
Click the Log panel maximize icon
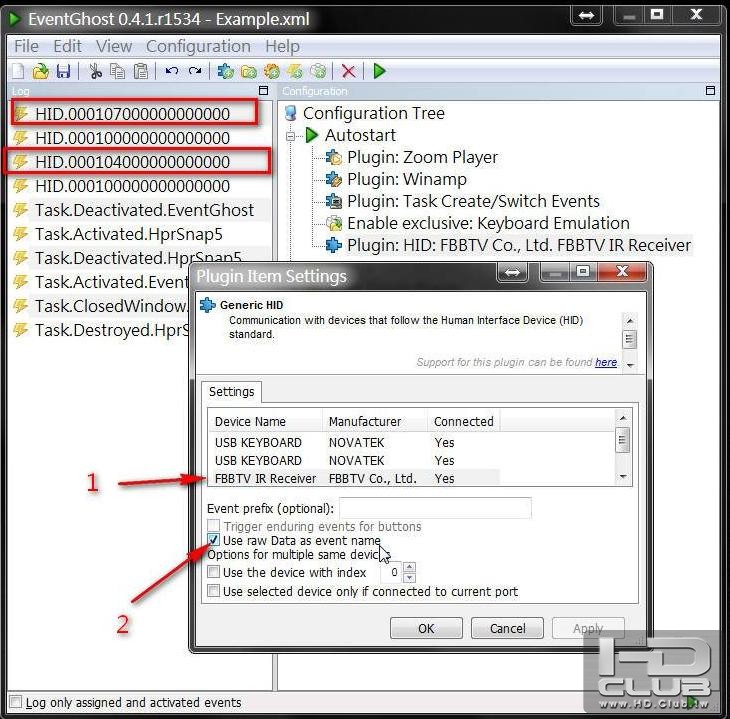[x=264, y=90]
